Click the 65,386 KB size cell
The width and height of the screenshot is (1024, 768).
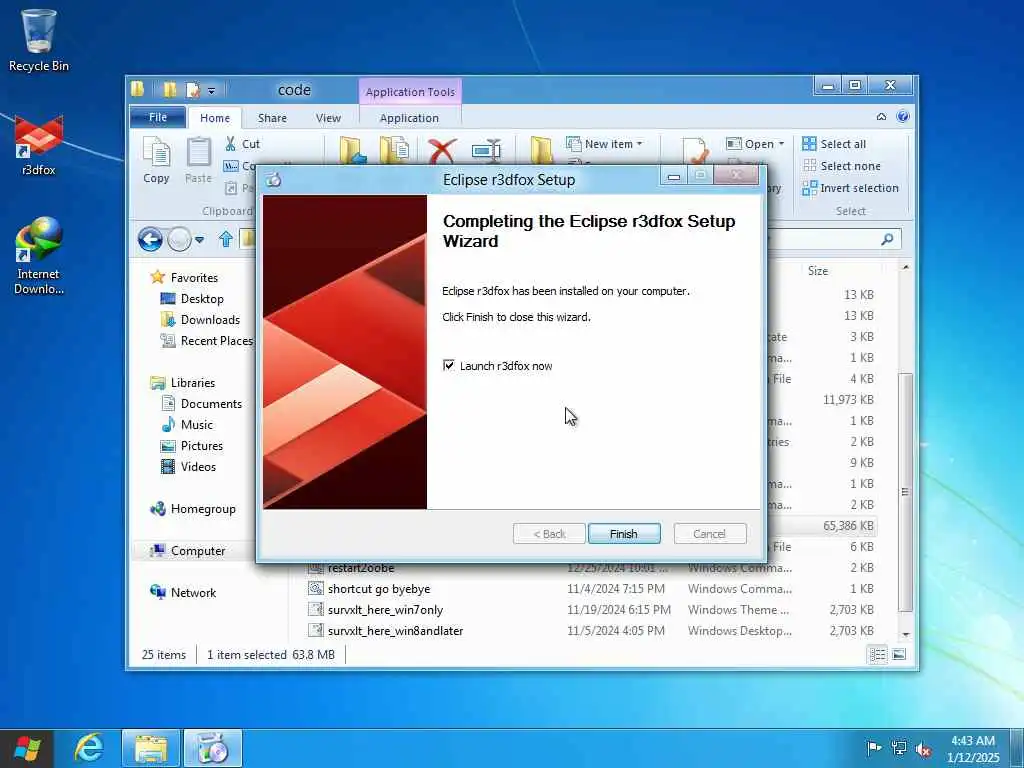click(x=848, y=525)
